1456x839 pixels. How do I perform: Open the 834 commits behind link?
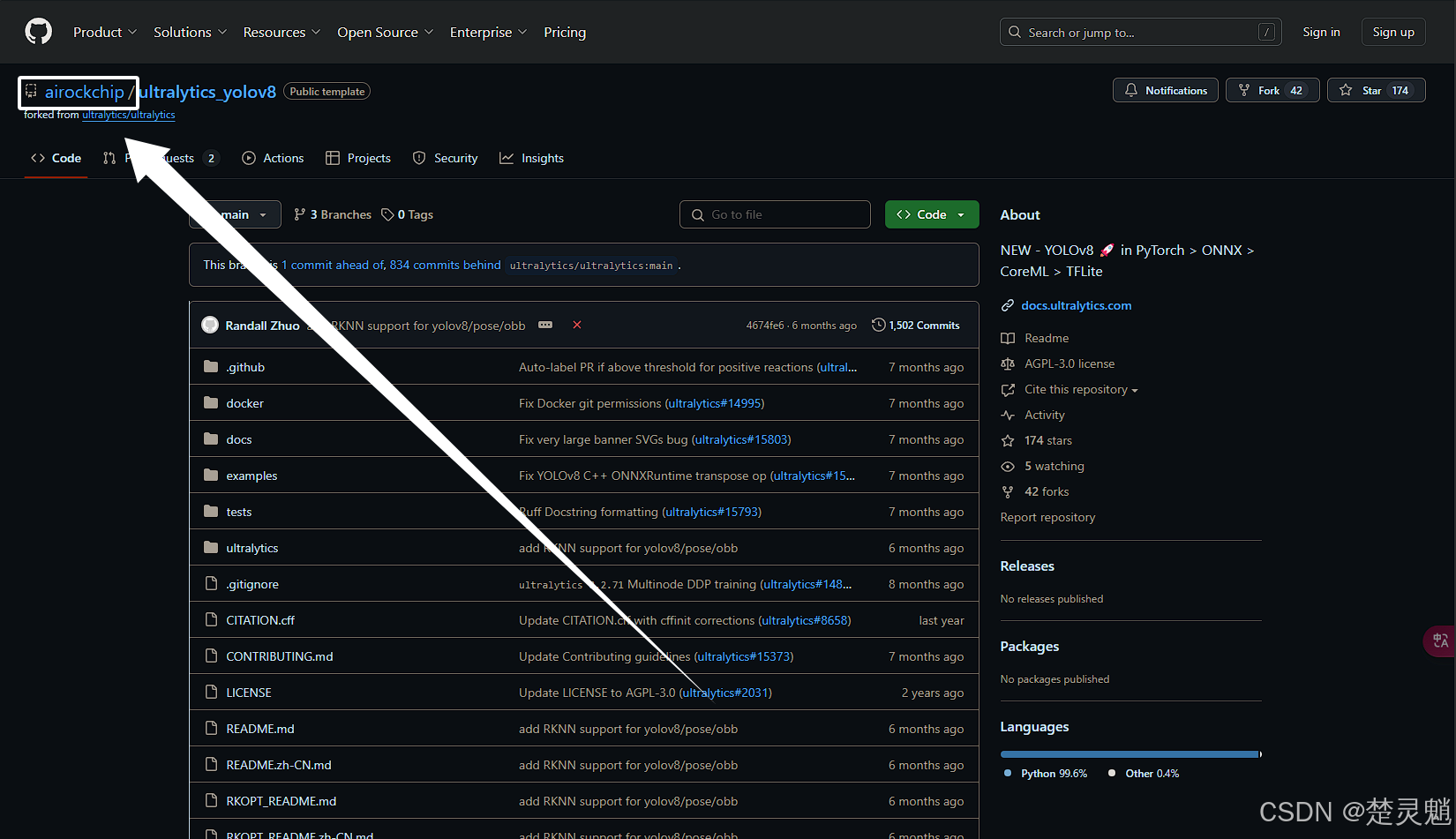point(446,265)
